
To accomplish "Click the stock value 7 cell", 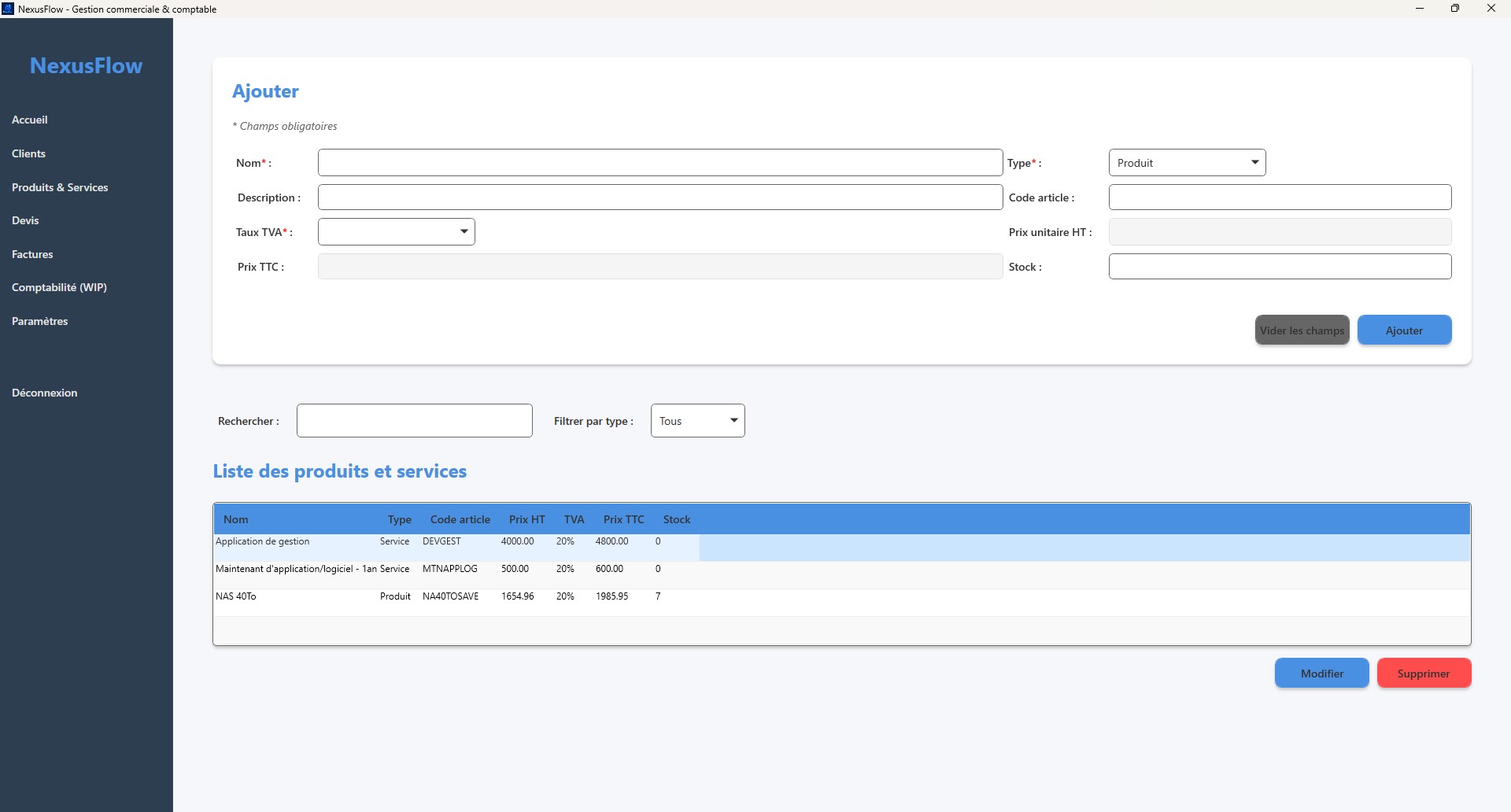I will tap(658, 596).
